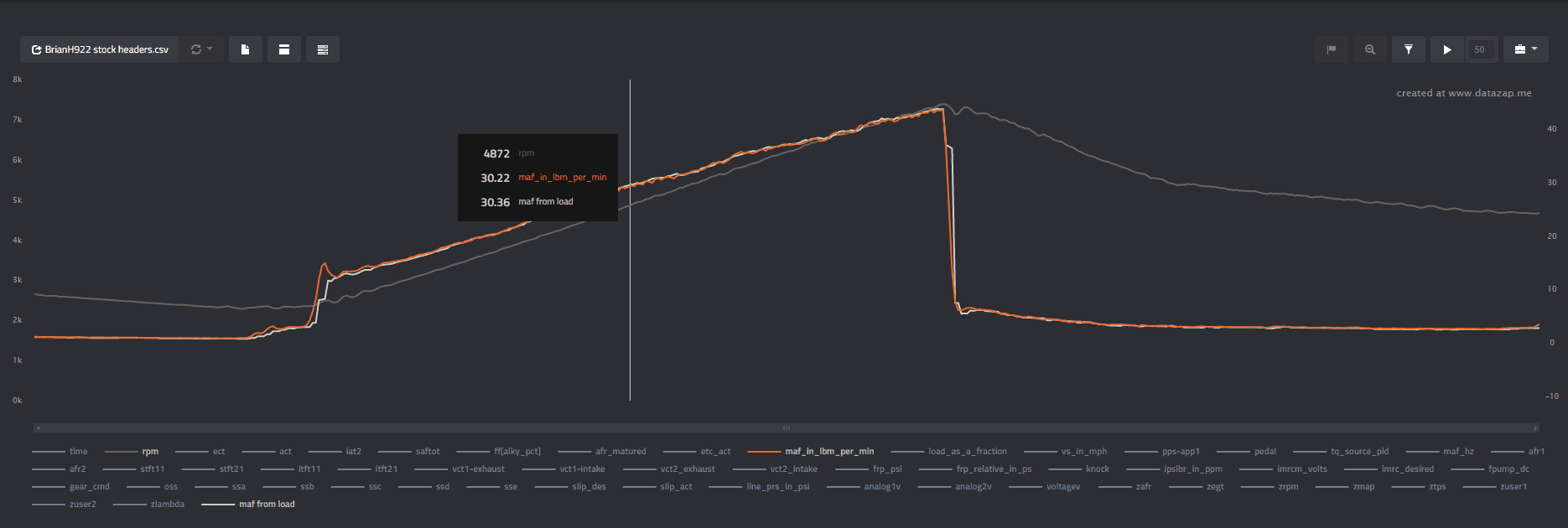This screenshot has width=1568, height=528.
Task: Enable the tq_source_pid legend series
Action: [1341, 452]
